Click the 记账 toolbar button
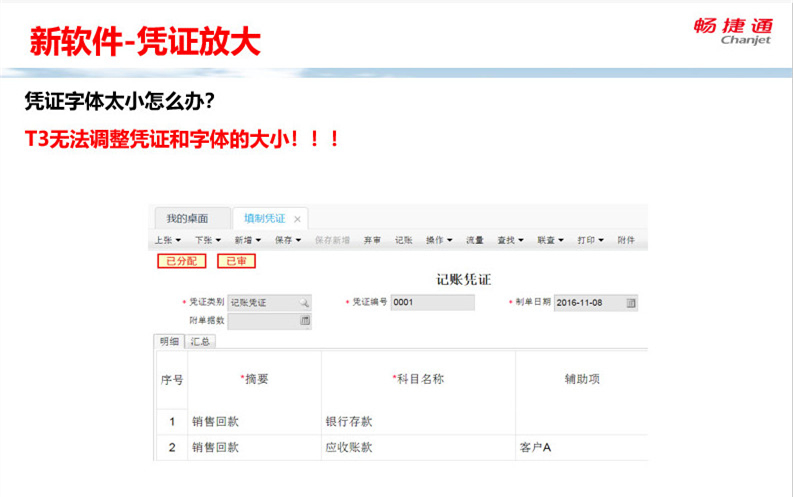Screen dimensions: 793x497 click(404, 240)
